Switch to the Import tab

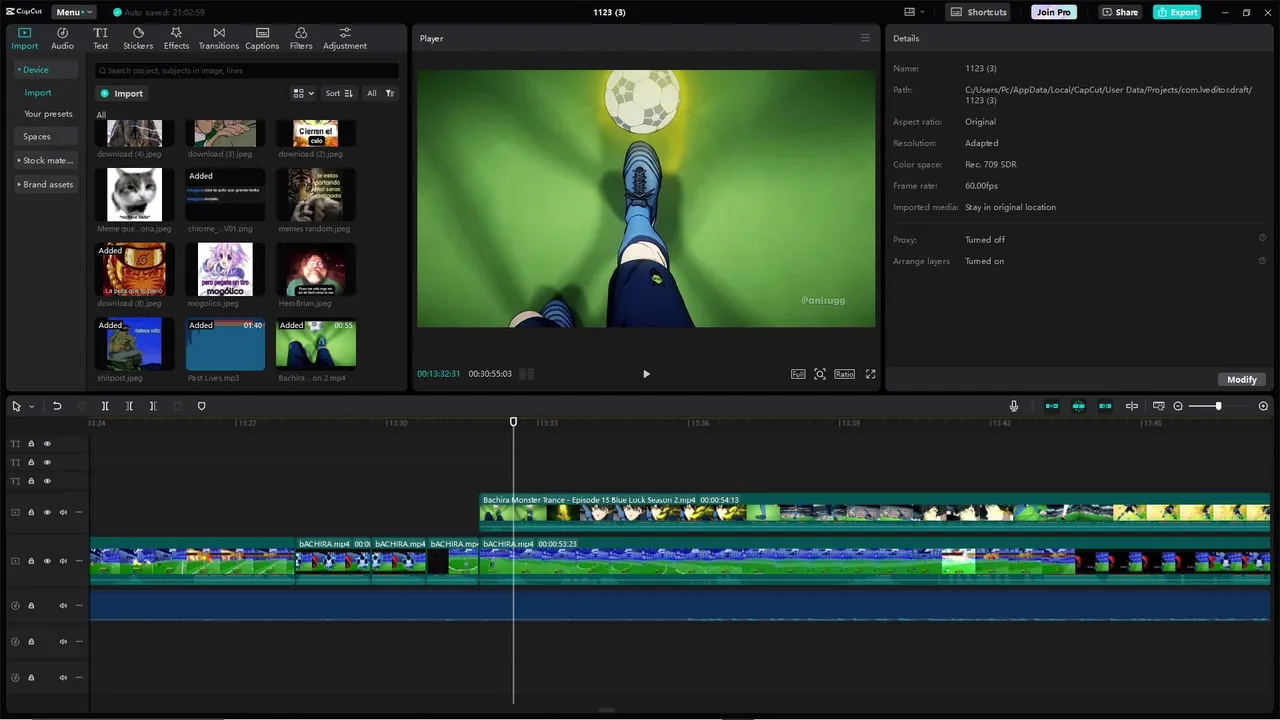tap(24, 38)
